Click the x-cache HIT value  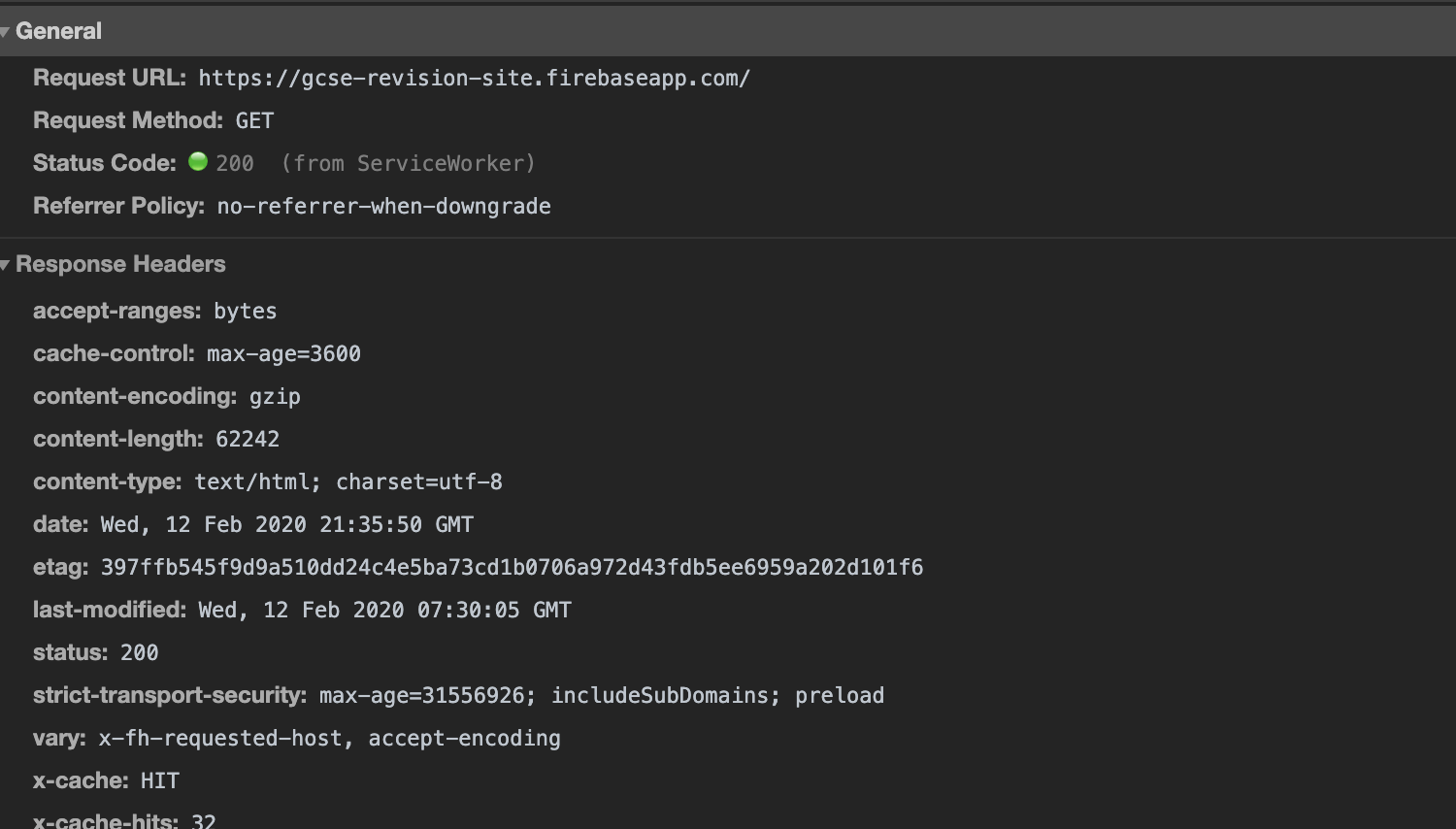point(165,779)
